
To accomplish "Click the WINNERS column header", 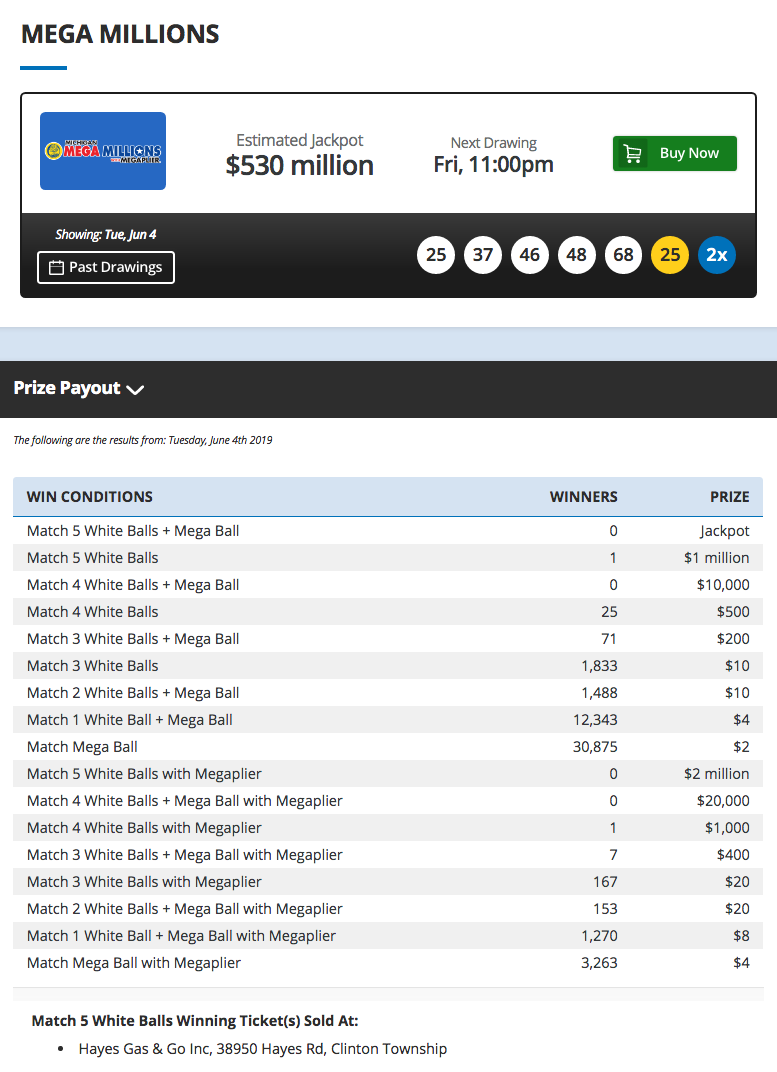I will [584, 497].
